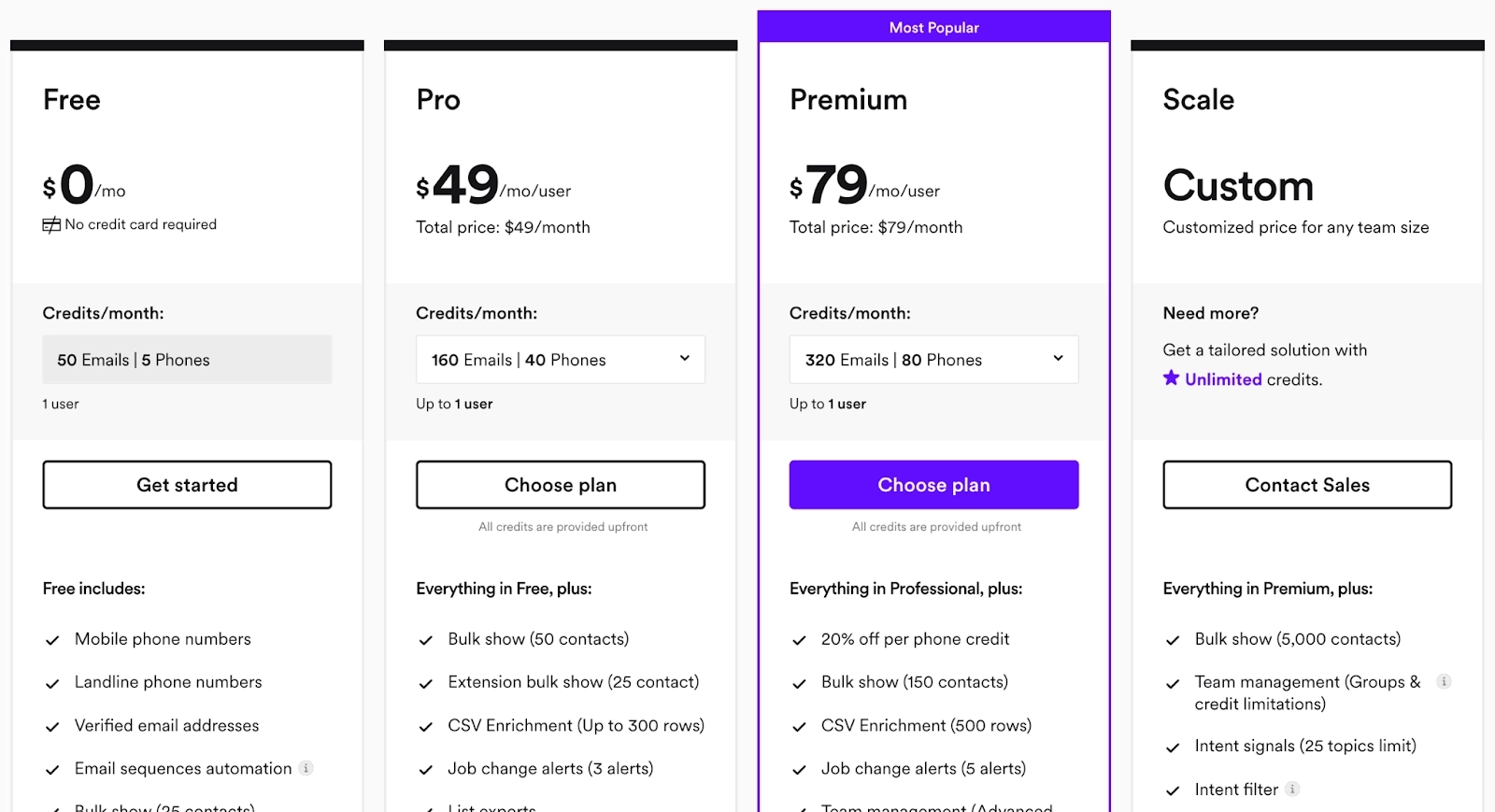The width and height of the screenshot is (1495, 812).
Task: Click the Premium plan heading
Action: coord(848,100)
